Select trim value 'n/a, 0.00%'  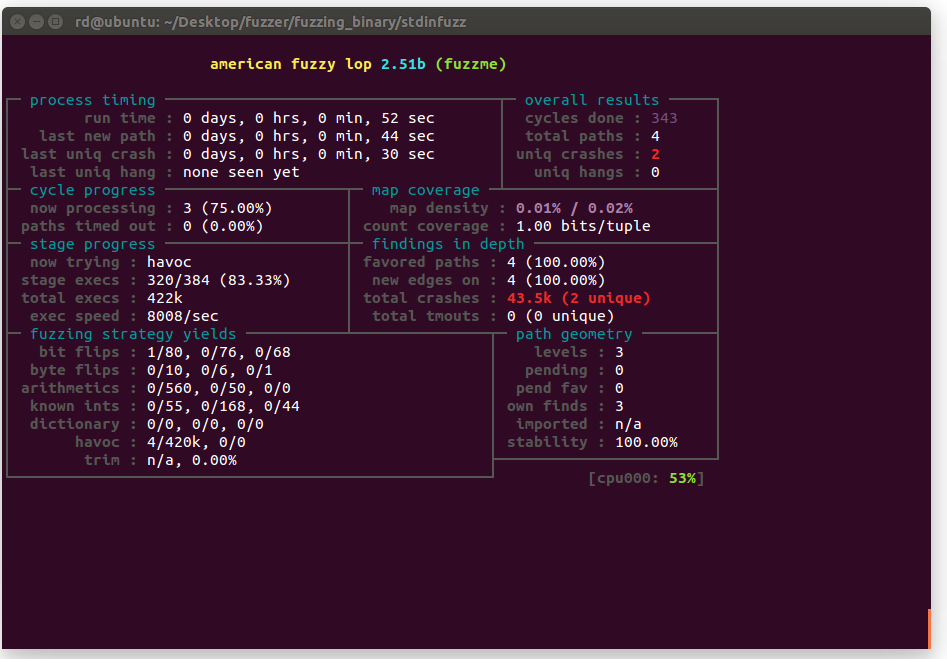click(x=191, y=461)
